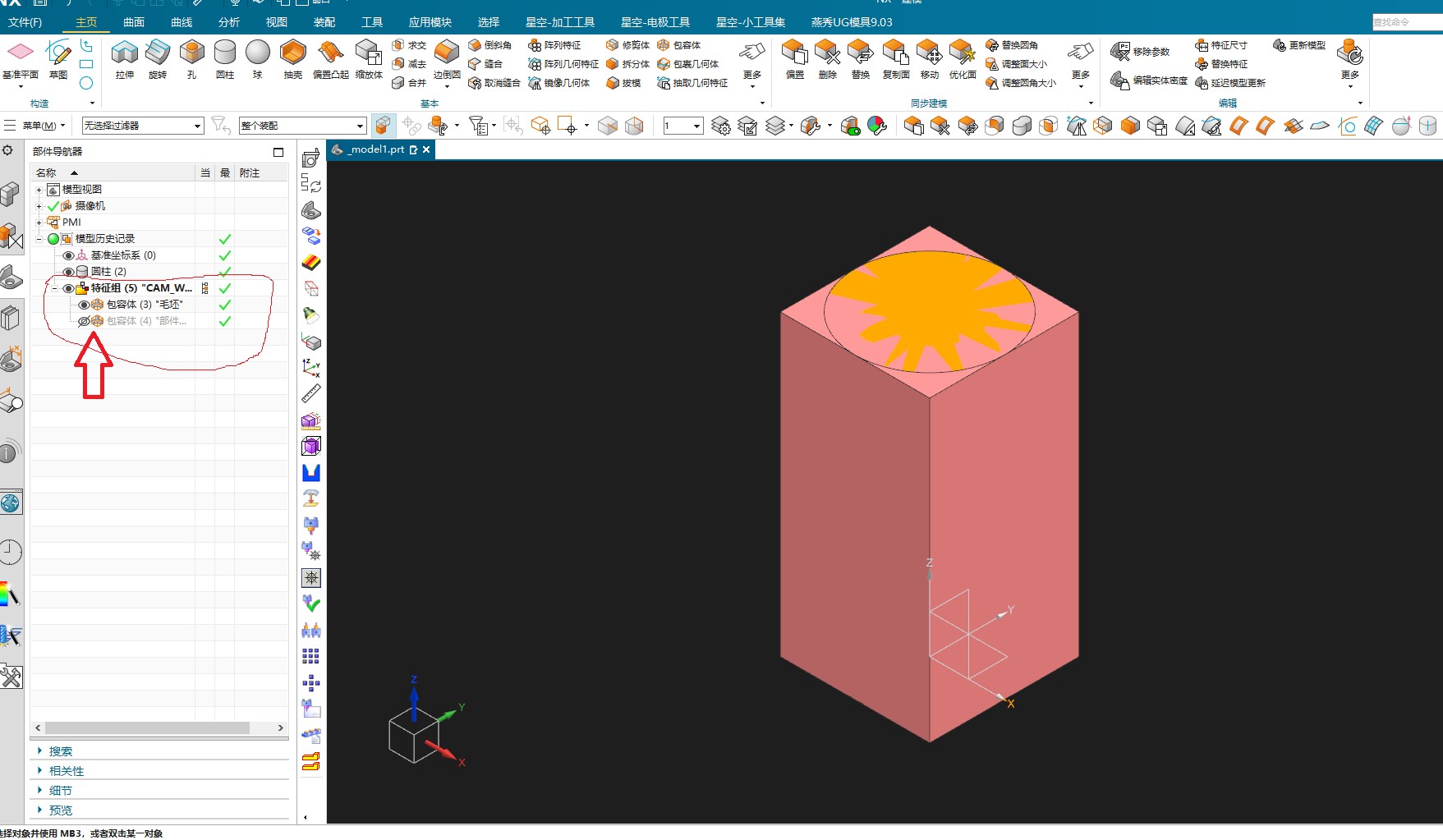The height and width of the screenshot is (840, 1443).
Task: Click the 减去 subtract button
Action: tap(409, 64)
